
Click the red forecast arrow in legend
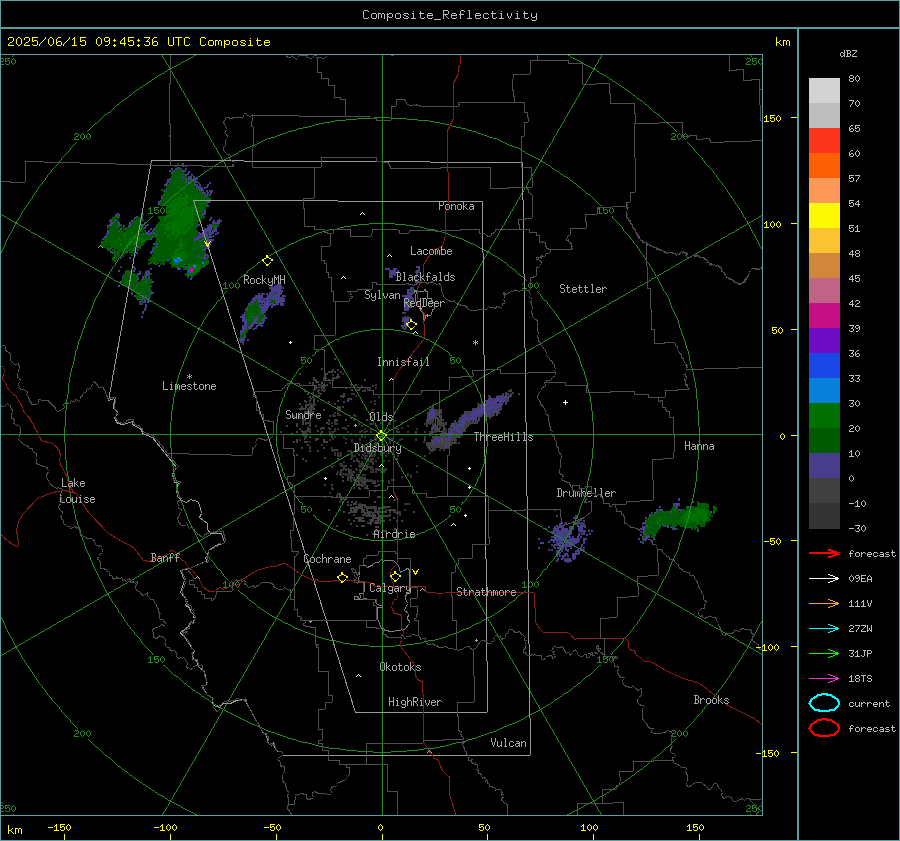tap(824, 553)
